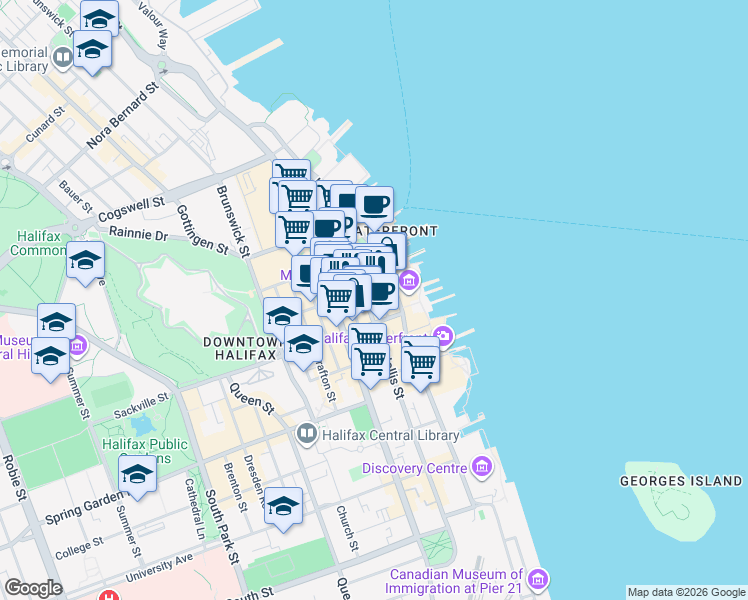Viewport: 748px width, 600px height.
Task: Open the coffee cup marker near Waterfront label
Action: [374, 208]
